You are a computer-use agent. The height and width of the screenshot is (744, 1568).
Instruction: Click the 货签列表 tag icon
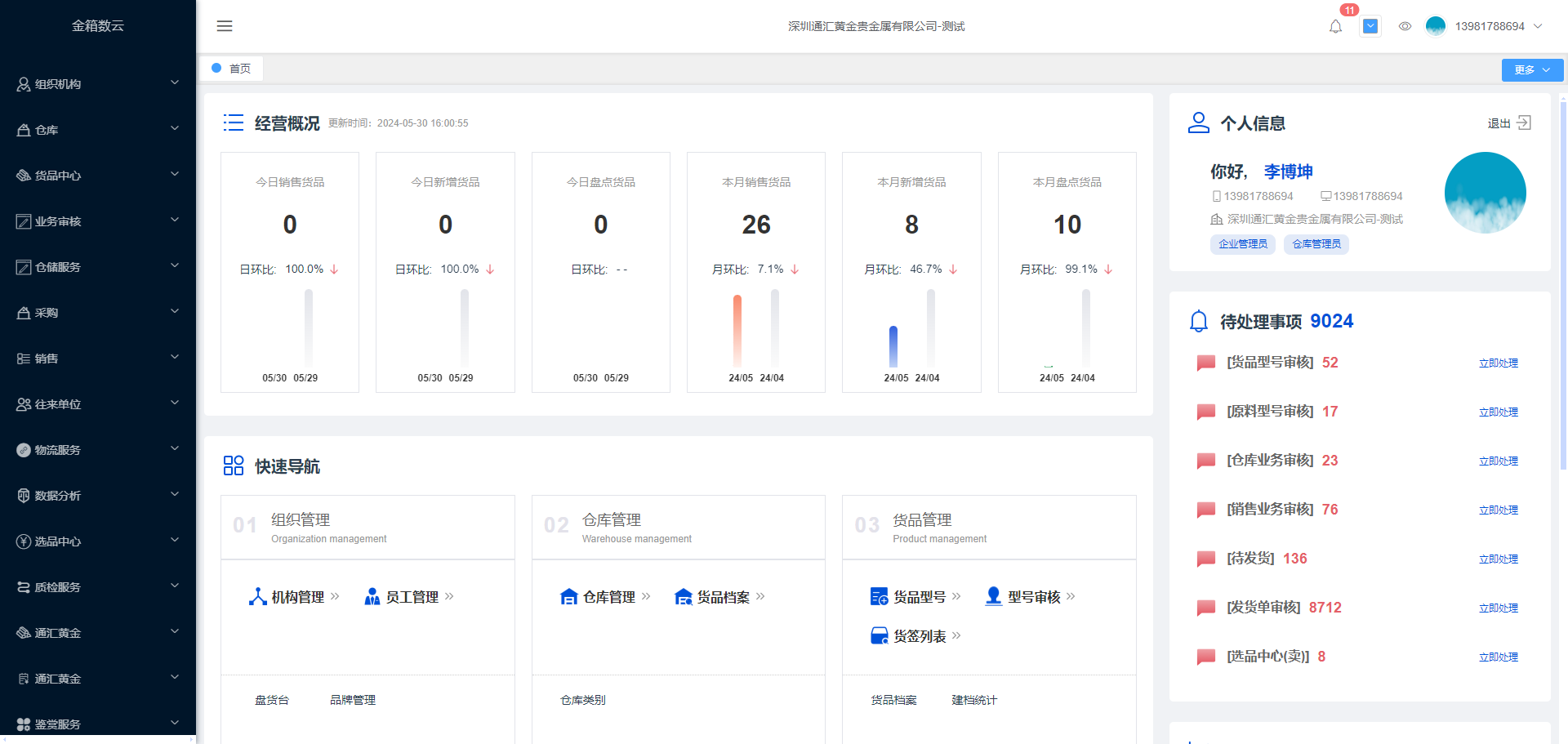(879, 636)
